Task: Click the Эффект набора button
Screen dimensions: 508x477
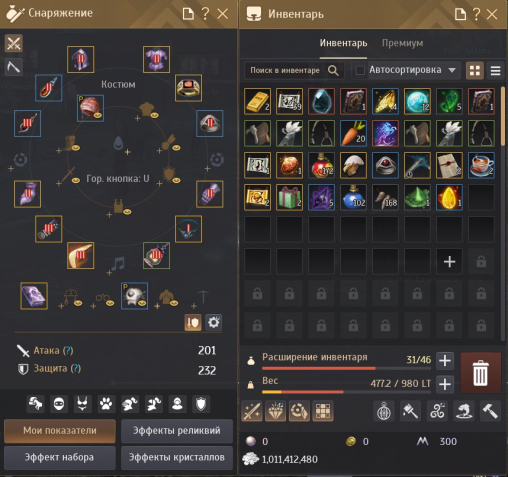Action: (60, 457)
